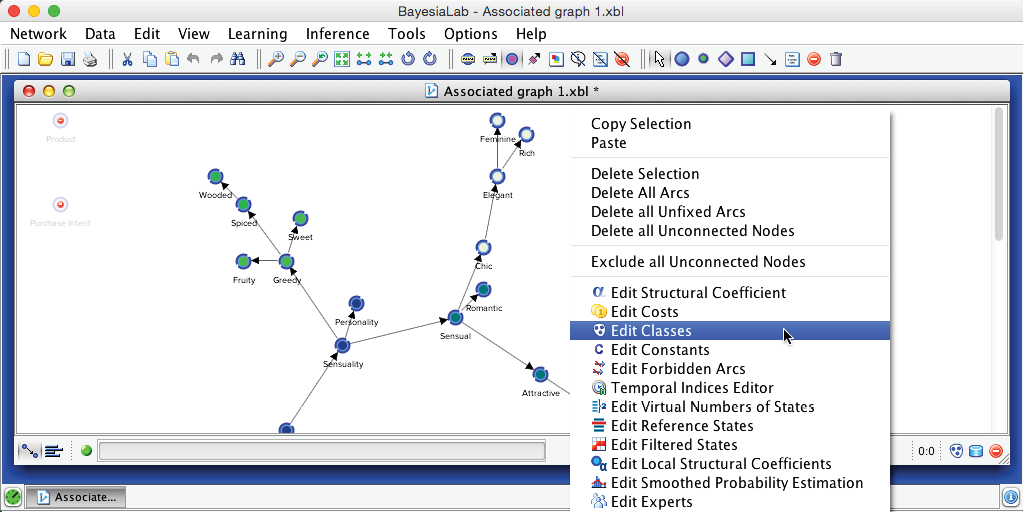The width and height of the screenshot is (1023, 512).
Task: Click the scissors cut icon
Action: 127,59
